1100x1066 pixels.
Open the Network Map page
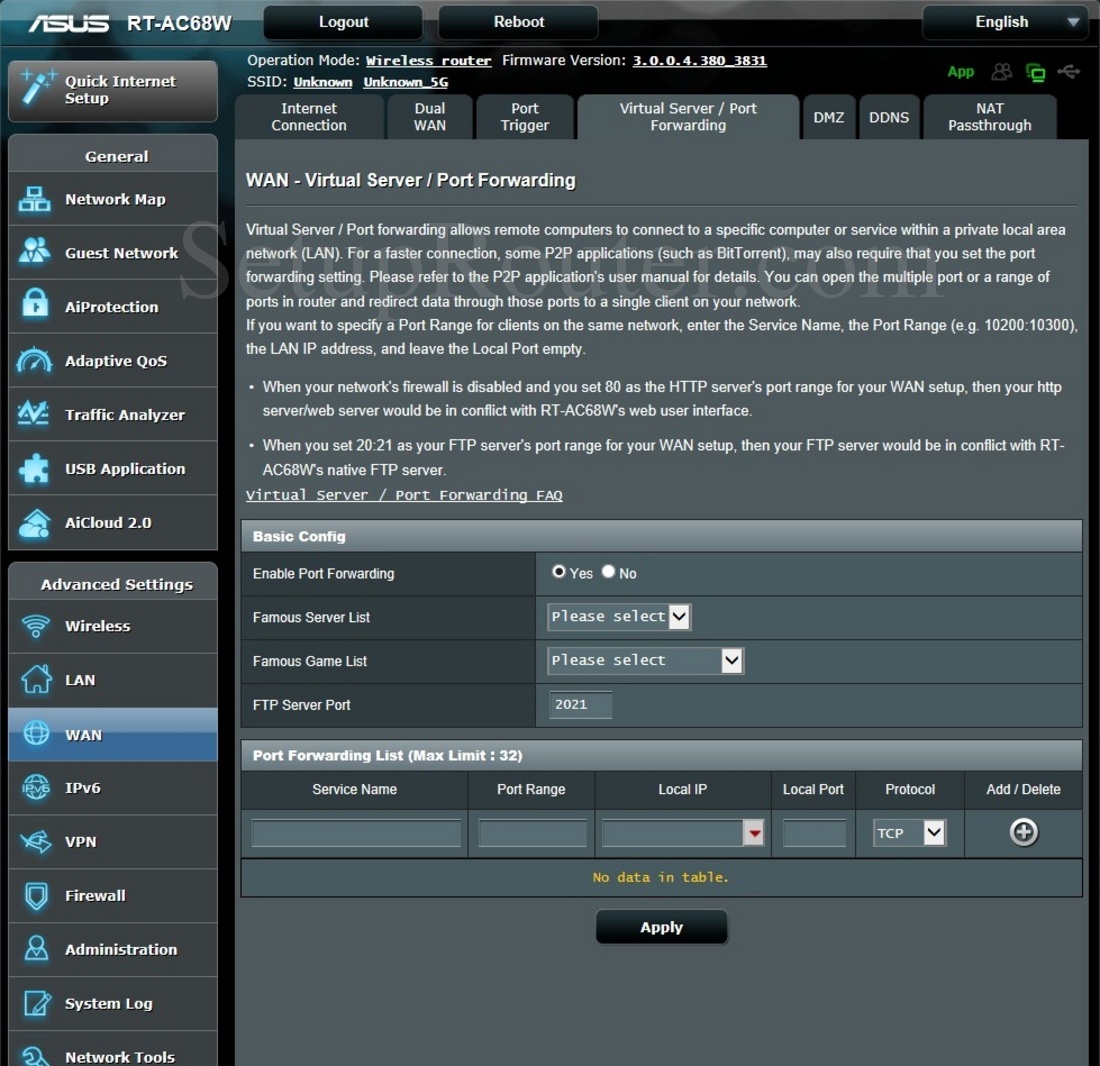[x=113, y=199]
